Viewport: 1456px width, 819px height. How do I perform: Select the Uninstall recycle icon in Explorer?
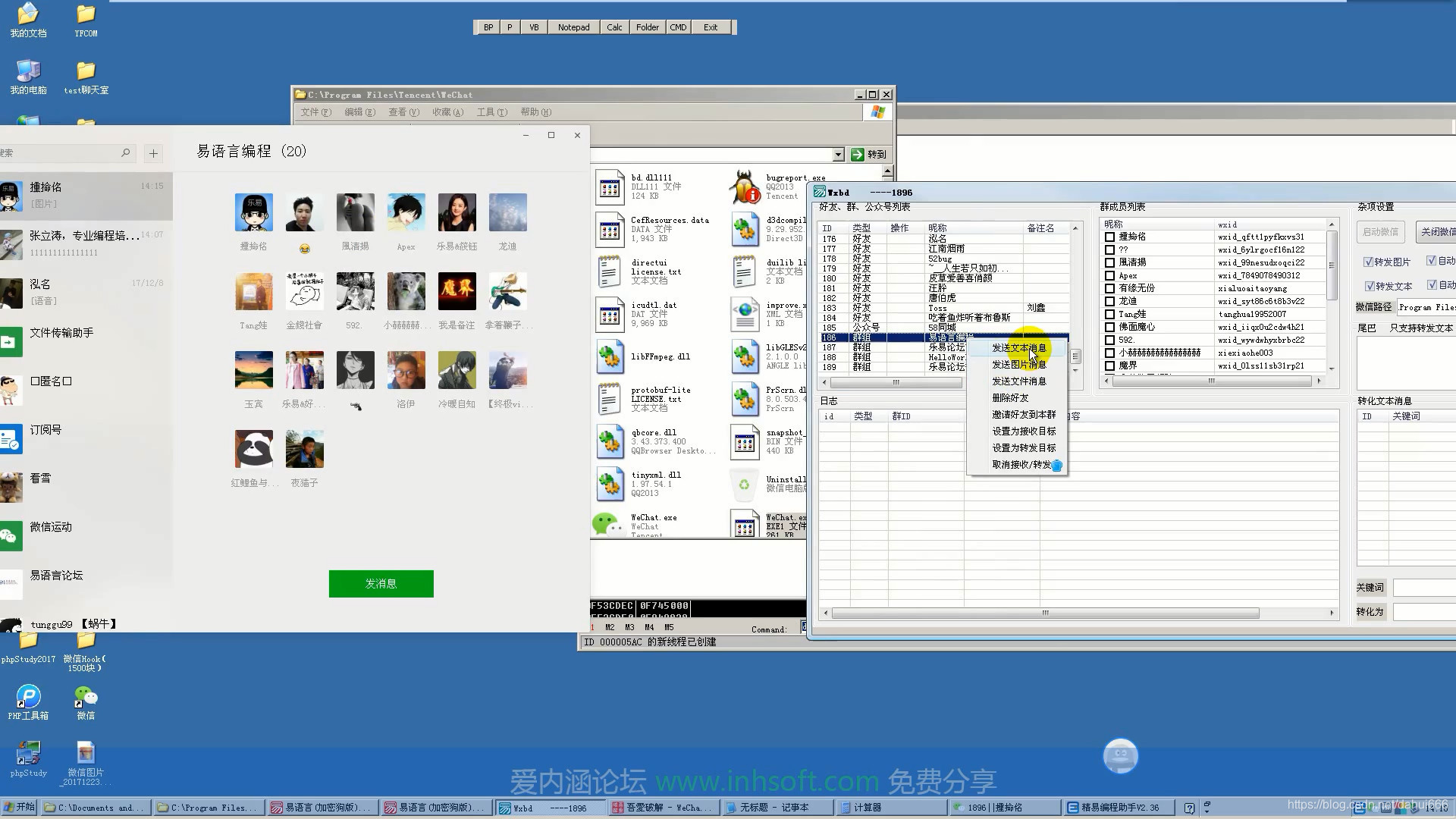(744, 485)
